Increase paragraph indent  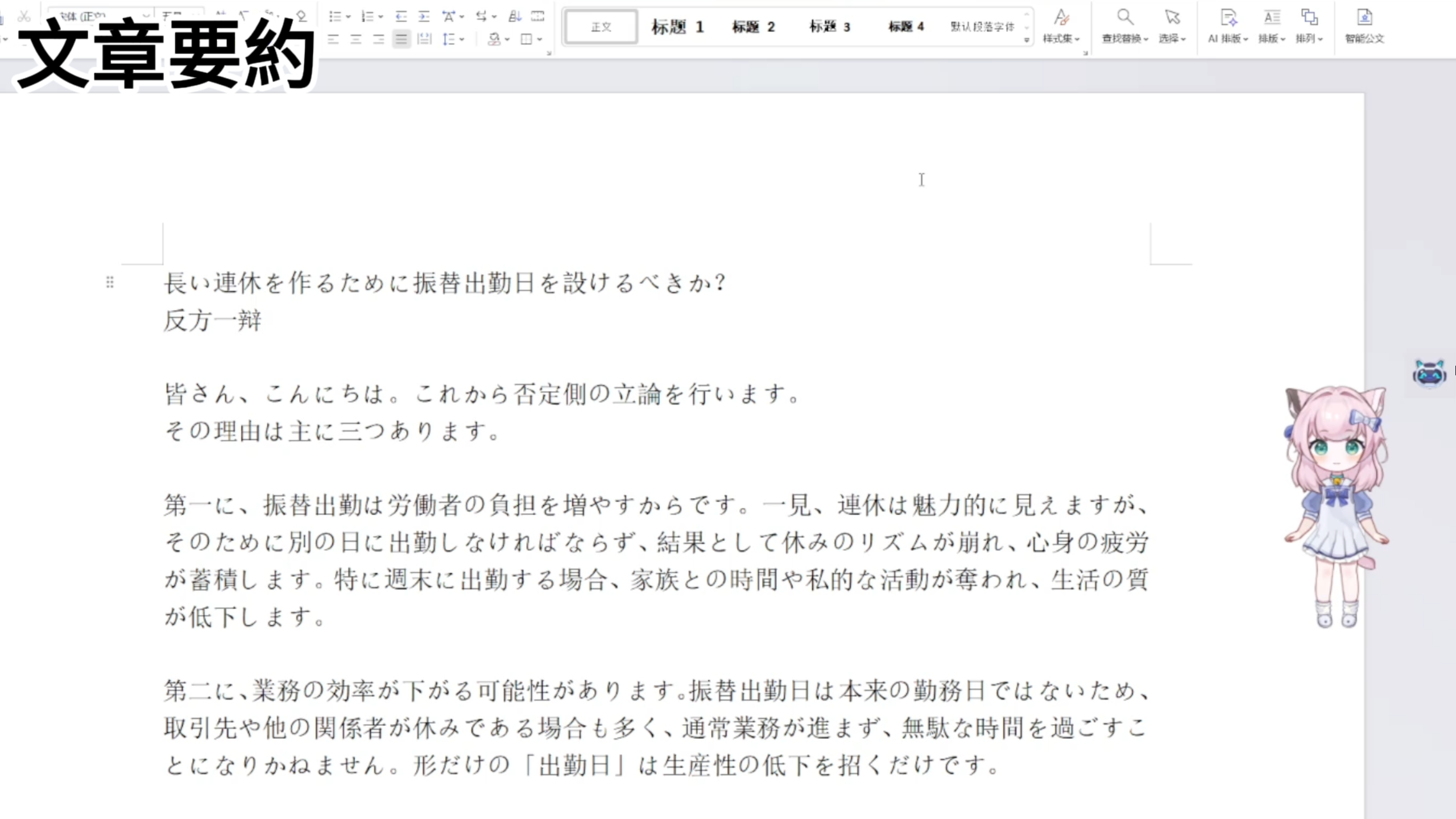[x=424, y=16]
